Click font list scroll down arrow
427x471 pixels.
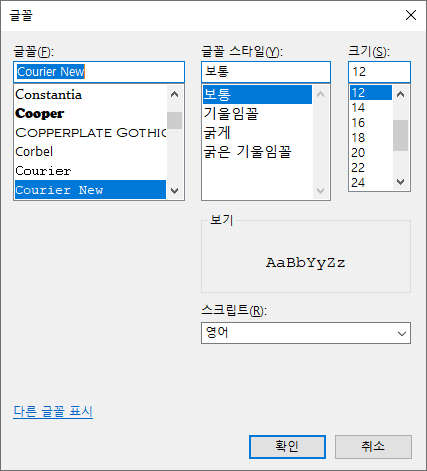point(174,191)
